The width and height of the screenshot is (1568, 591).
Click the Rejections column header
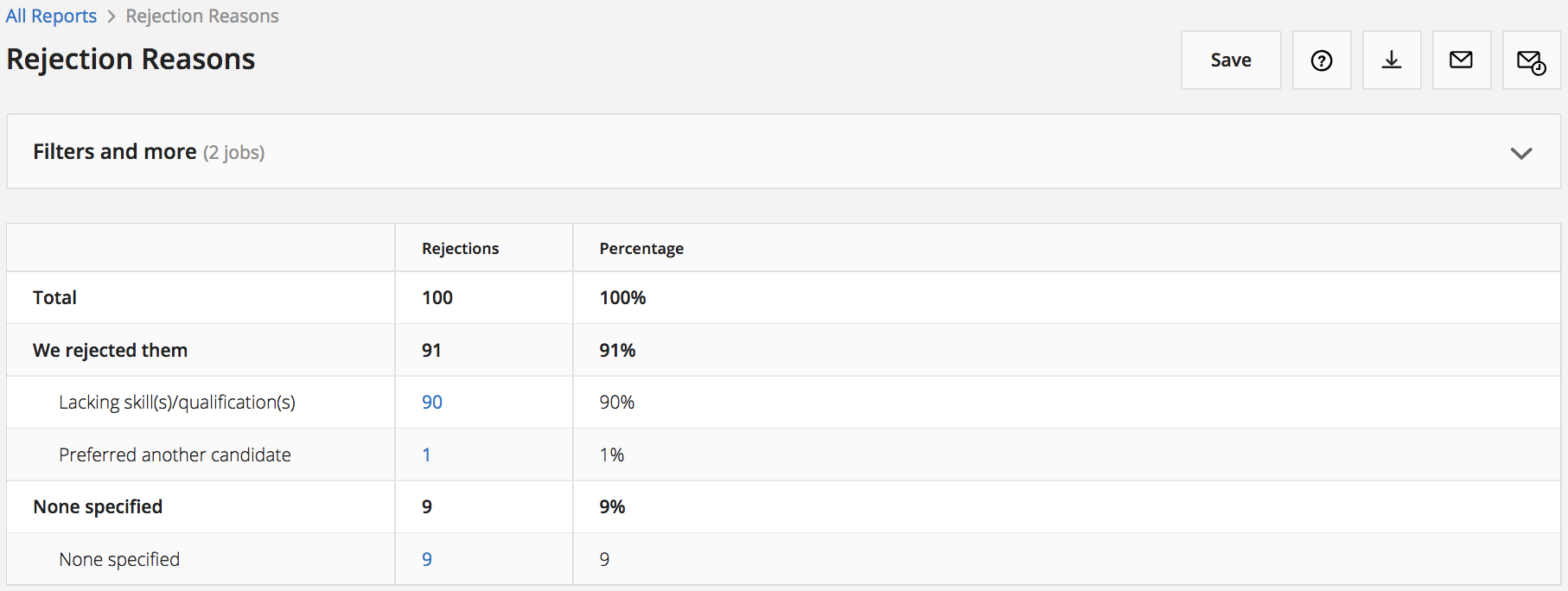460,249
